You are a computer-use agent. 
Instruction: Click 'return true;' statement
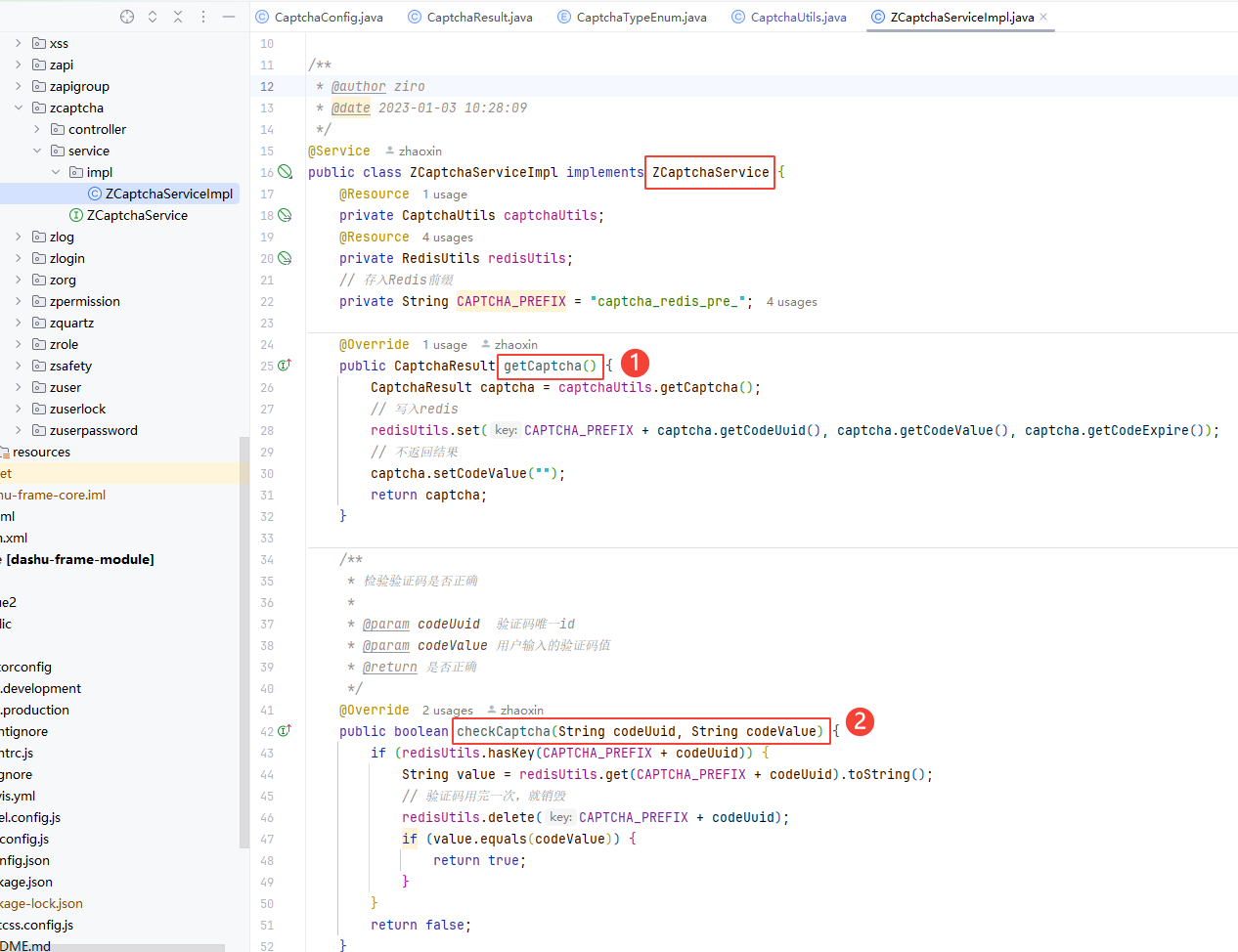click(479, 860)
